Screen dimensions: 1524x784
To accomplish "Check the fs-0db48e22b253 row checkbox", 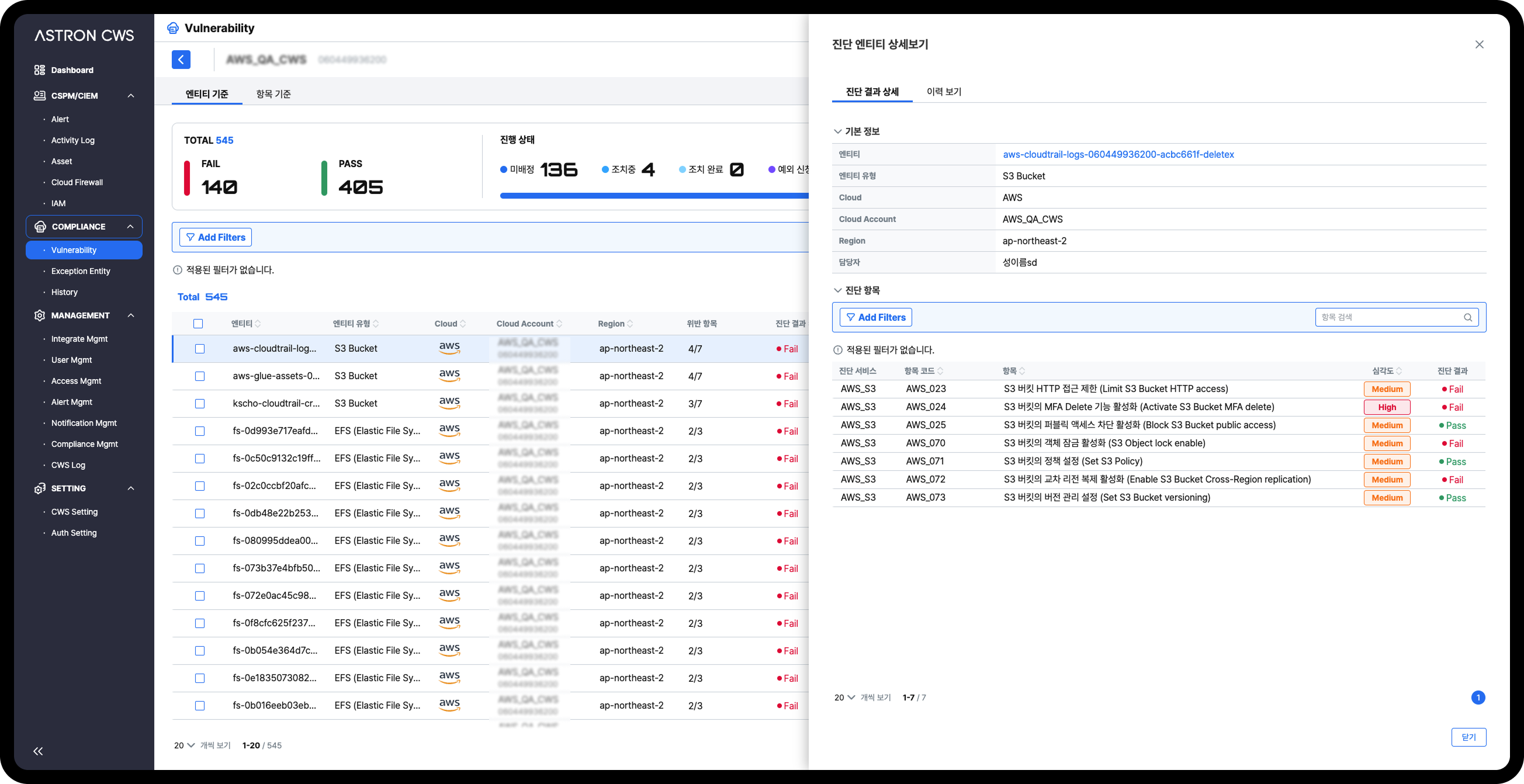I will click(x=200, y=513).
